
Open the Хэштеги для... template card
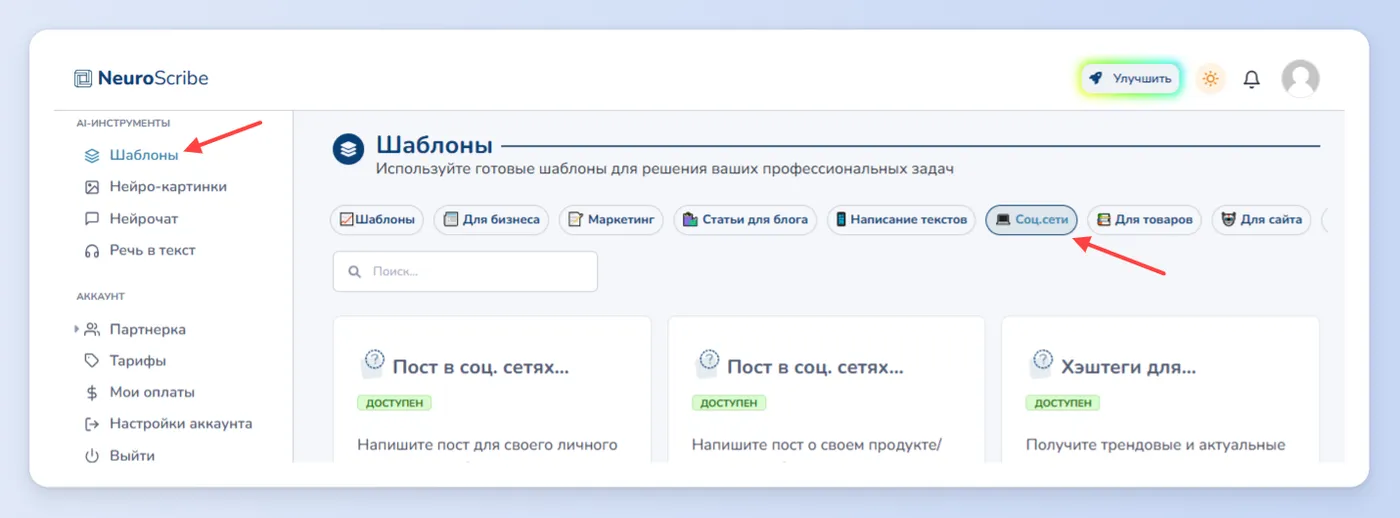pyautogui.click(x=1160, y=390)
